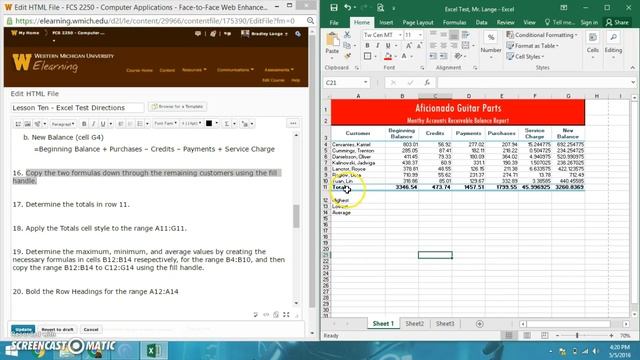Click the Update button

(x=23, y=329)
